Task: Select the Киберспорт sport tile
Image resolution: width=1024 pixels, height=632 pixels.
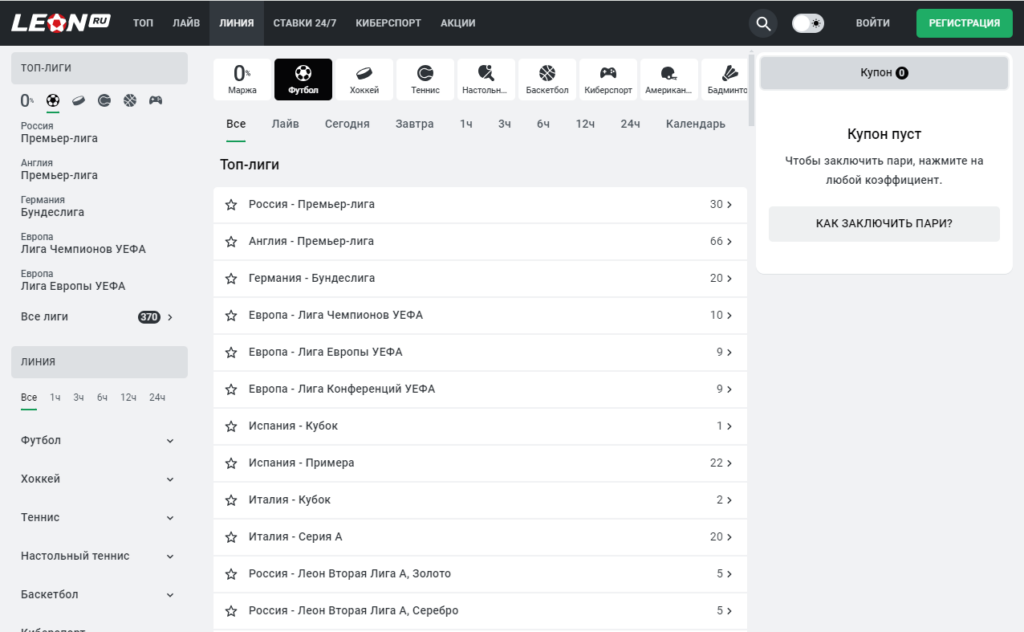Action: [x=608, y=80]
